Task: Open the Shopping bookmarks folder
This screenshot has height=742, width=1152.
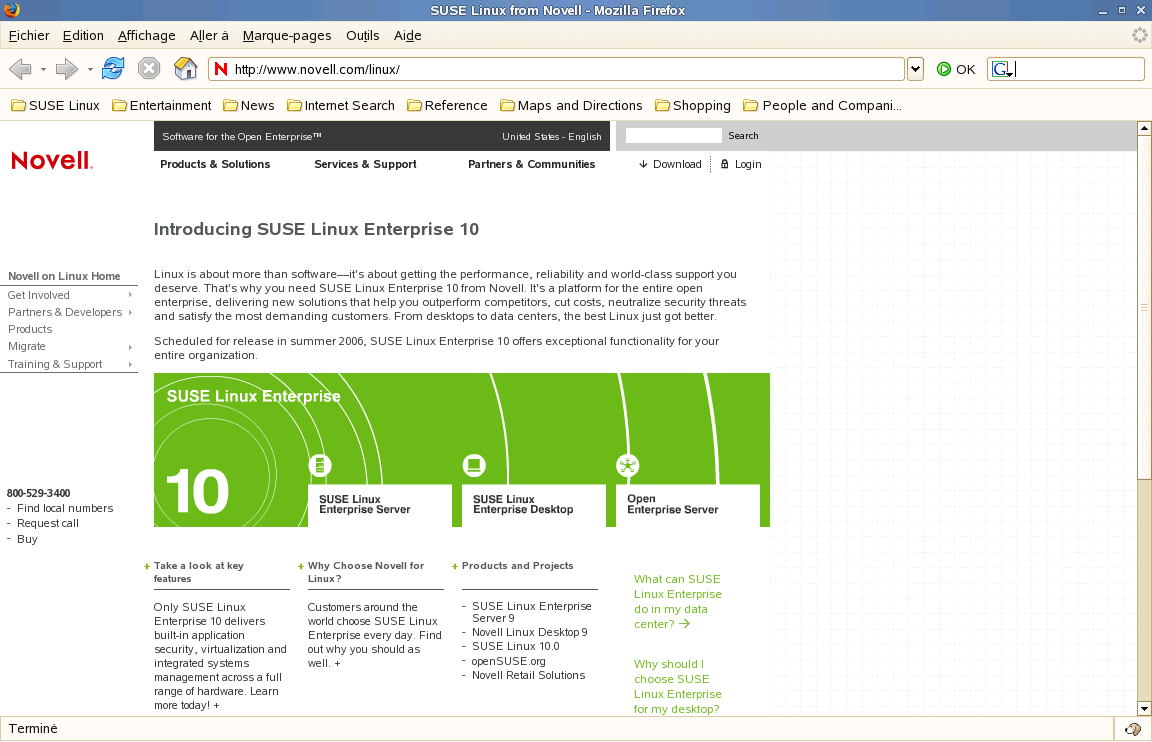Action: pyautogui.click(x=693, y=106)
